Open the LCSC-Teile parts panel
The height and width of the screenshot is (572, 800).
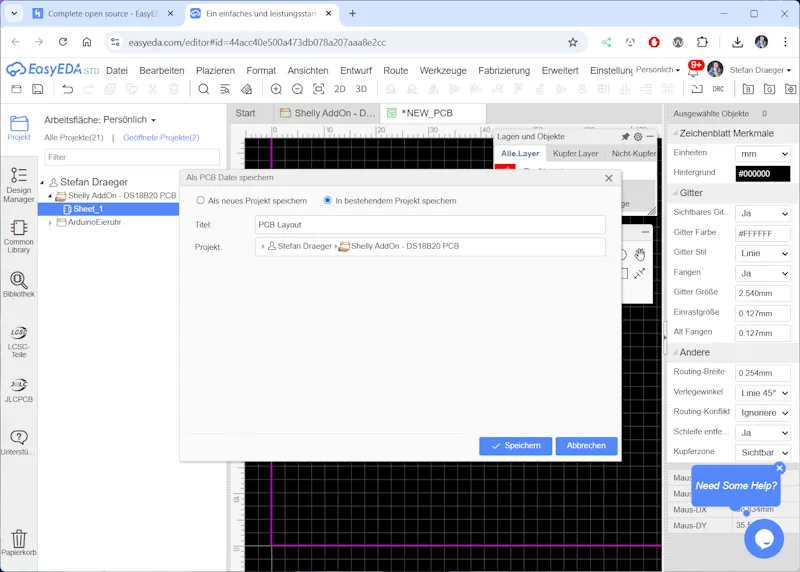point(18,340)
